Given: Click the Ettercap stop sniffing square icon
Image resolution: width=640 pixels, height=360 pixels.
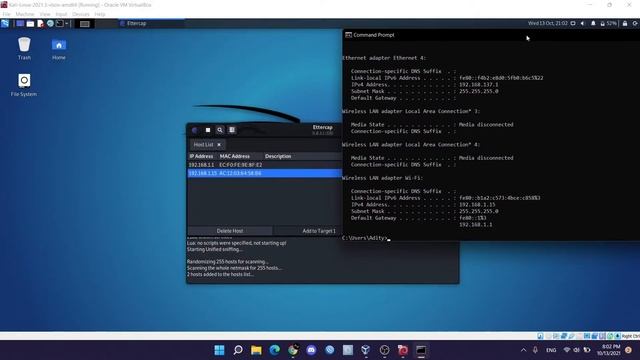Looking at the screenshot, I should 208,130.
